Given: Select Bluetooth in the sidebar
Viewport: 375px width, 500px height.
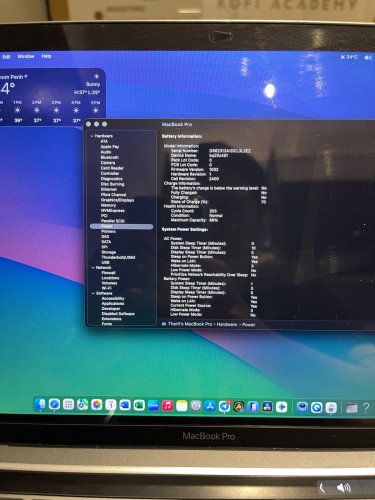Looking at the screenshot, I should (x=110, y=157).
